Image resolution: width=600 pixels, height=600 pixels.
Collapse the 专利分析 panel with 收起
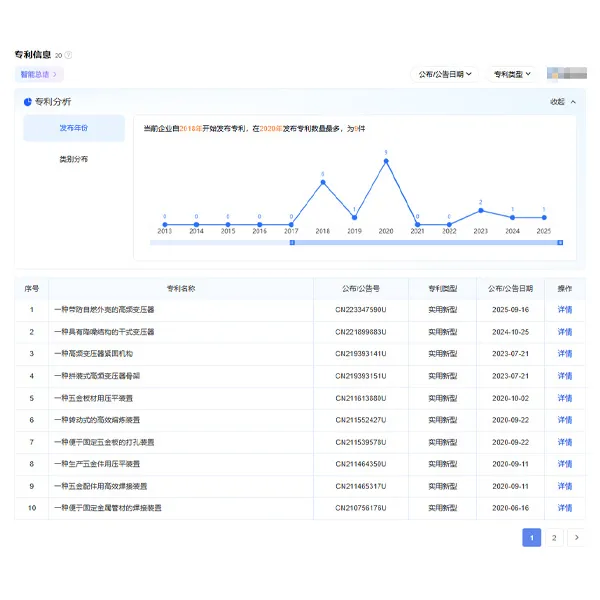pos(563,102)
